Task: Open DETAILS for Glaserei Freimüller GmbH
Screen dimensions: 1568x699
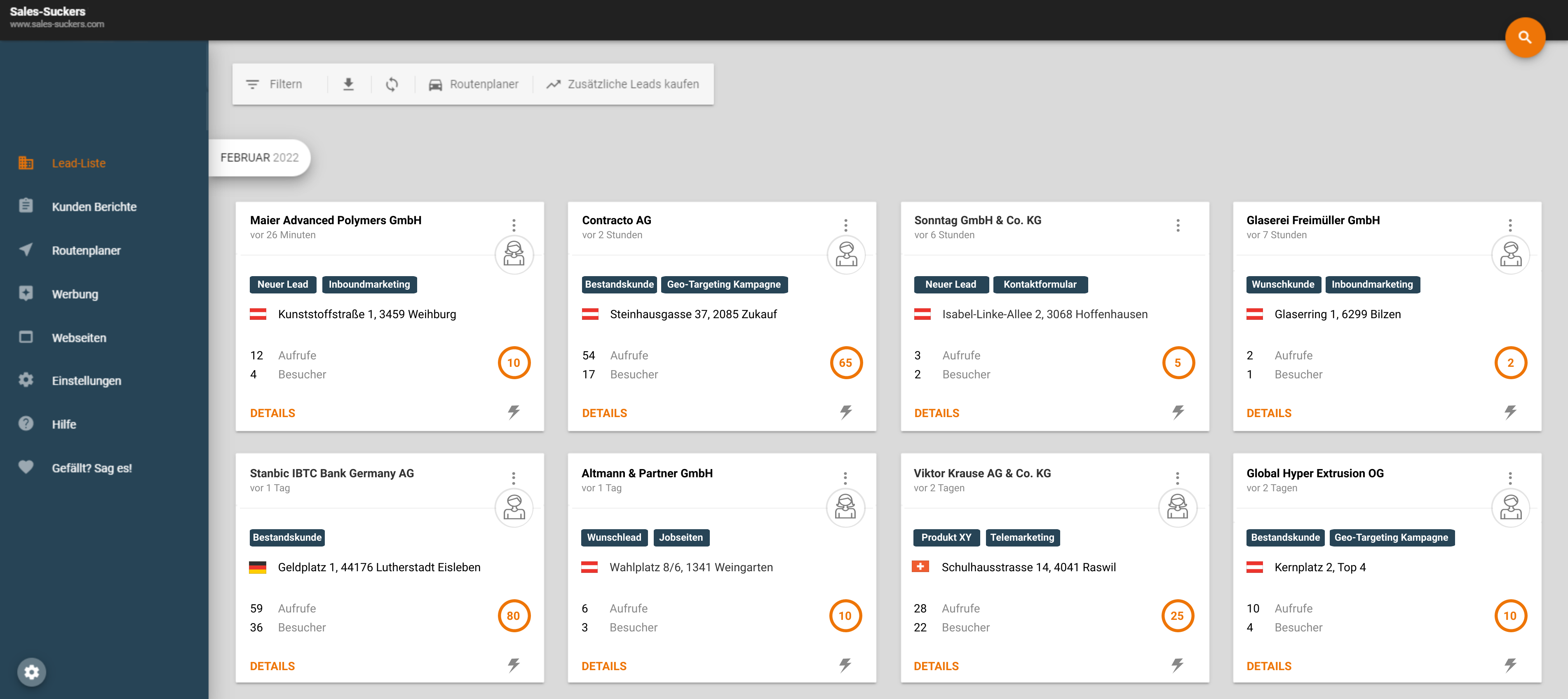Action: click(x=1268, y=413)
